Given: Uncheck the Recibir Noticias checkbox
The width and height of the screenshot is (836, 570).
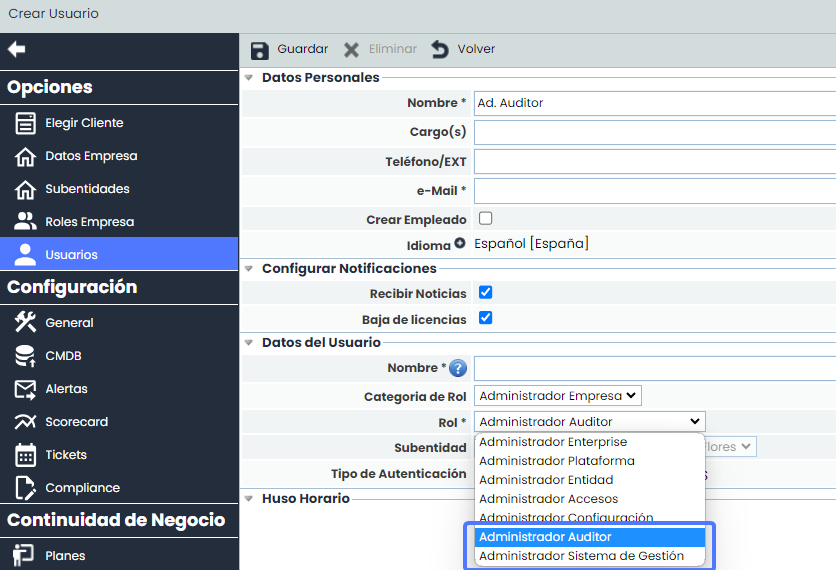Looking at the screenshot, I should (486, 293).
